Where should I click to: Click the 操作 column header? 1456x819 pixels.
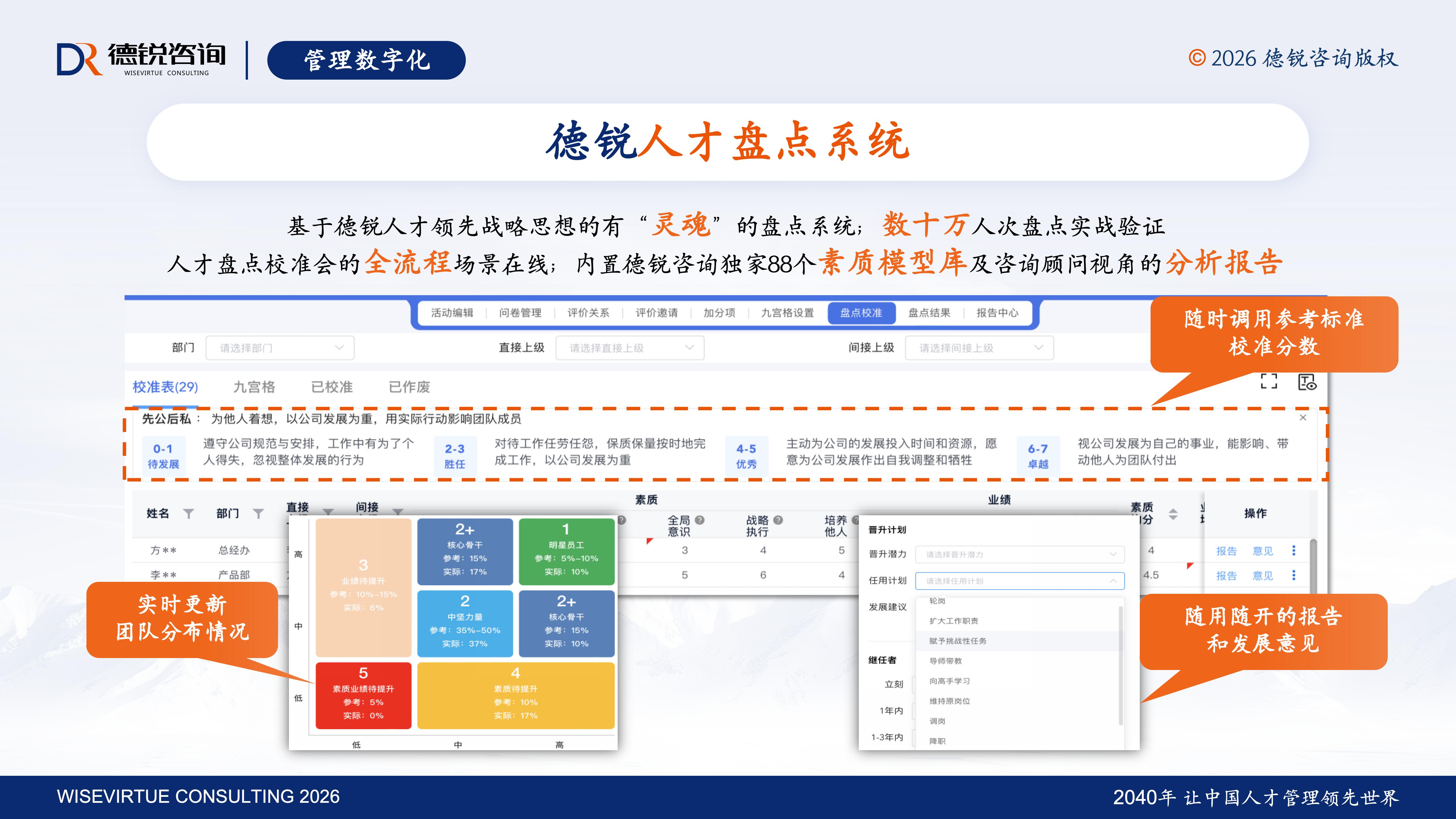(x=1255, y=513)
